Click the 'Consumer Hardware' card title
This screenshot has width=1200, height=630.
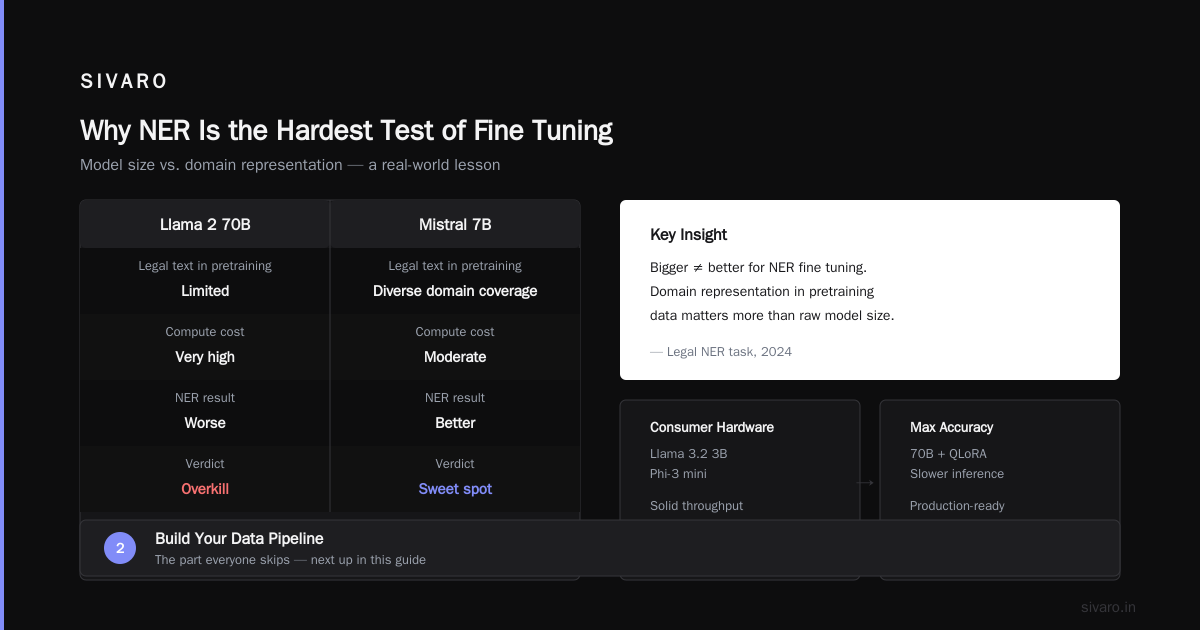click(712, 427)
